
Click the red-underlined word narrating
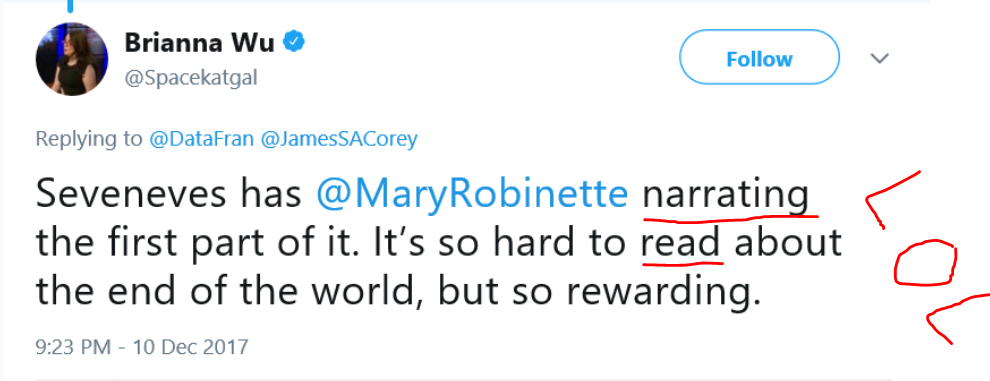[726, 196]
